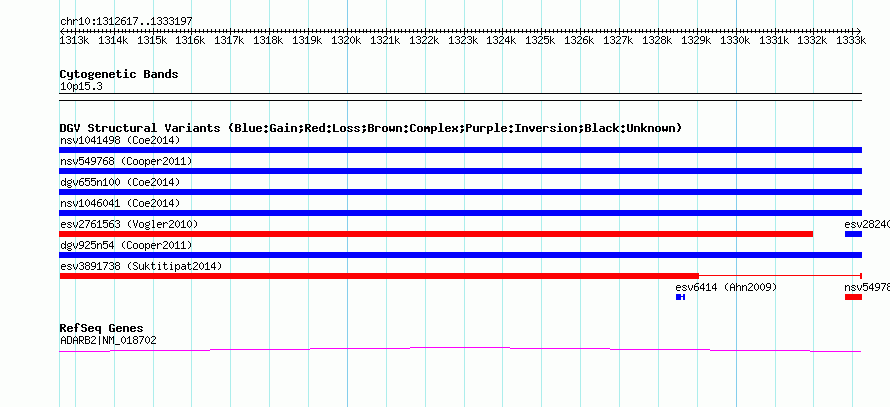Click the nsv549768 blue variant bar
890x407 pixels.
coord(460,171)
